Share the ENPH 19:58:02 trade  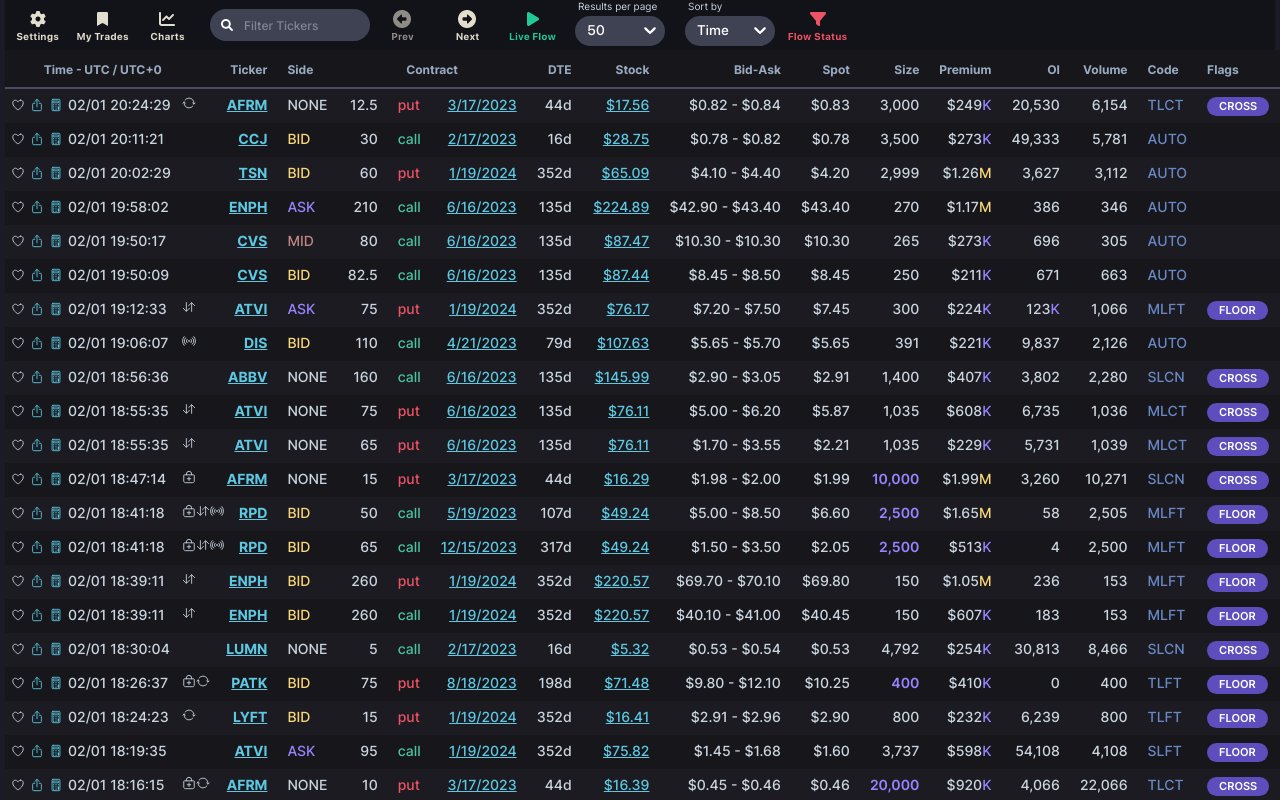tap(37, 207)
